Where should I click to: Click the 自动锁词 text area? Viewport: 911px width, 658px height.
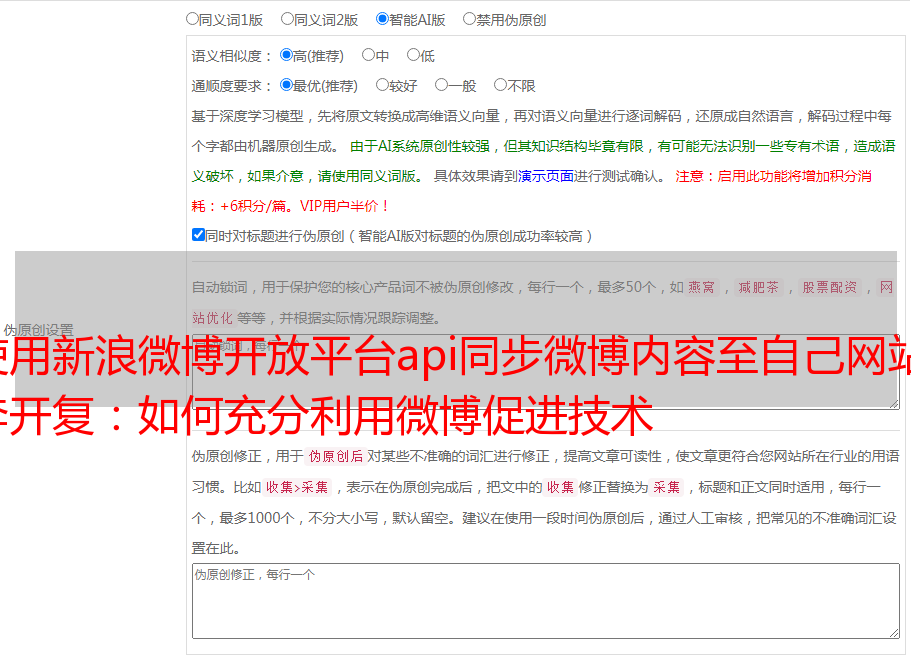click(x=546, y=372)
